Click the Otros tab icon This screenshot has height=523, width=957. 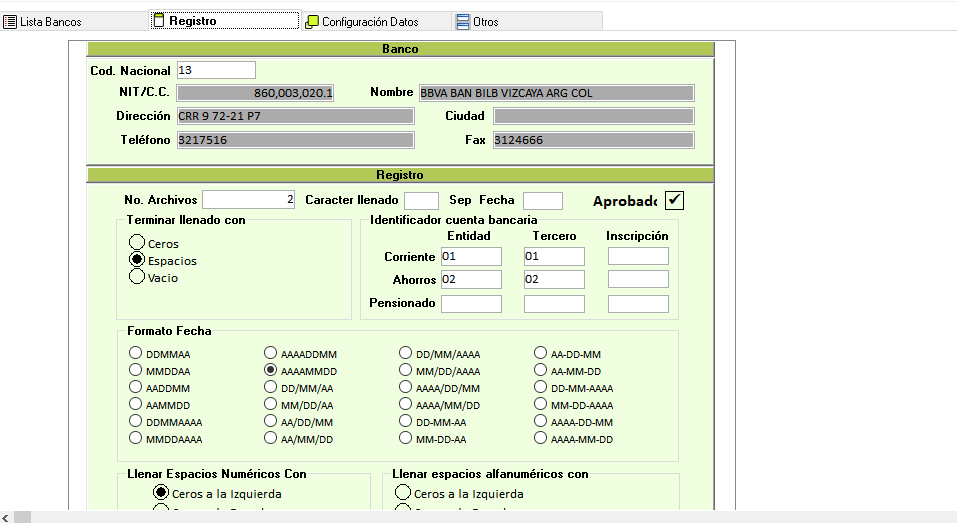pyautogui.click(x=462, y=21)
